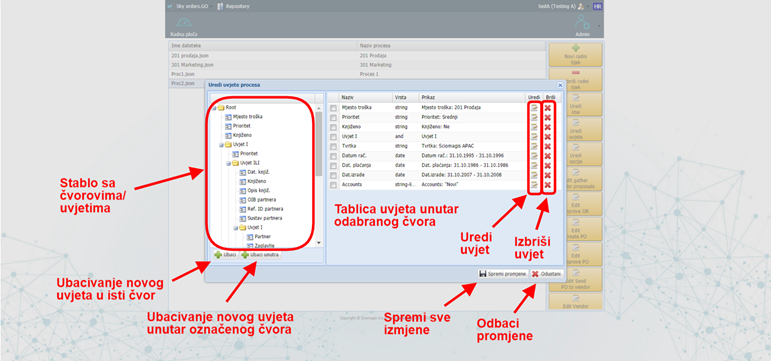The width and height of the screenshot is (771, 361).
Task: Check the Dat.izrade row checkbox
Action: (x=333, y=175)
